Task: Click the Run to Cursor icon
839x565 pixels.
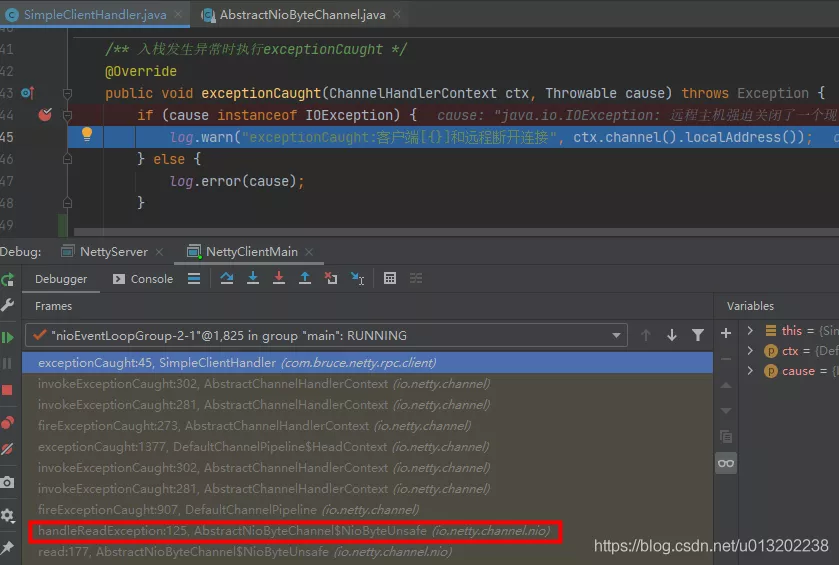Action: tap(357, 279)
